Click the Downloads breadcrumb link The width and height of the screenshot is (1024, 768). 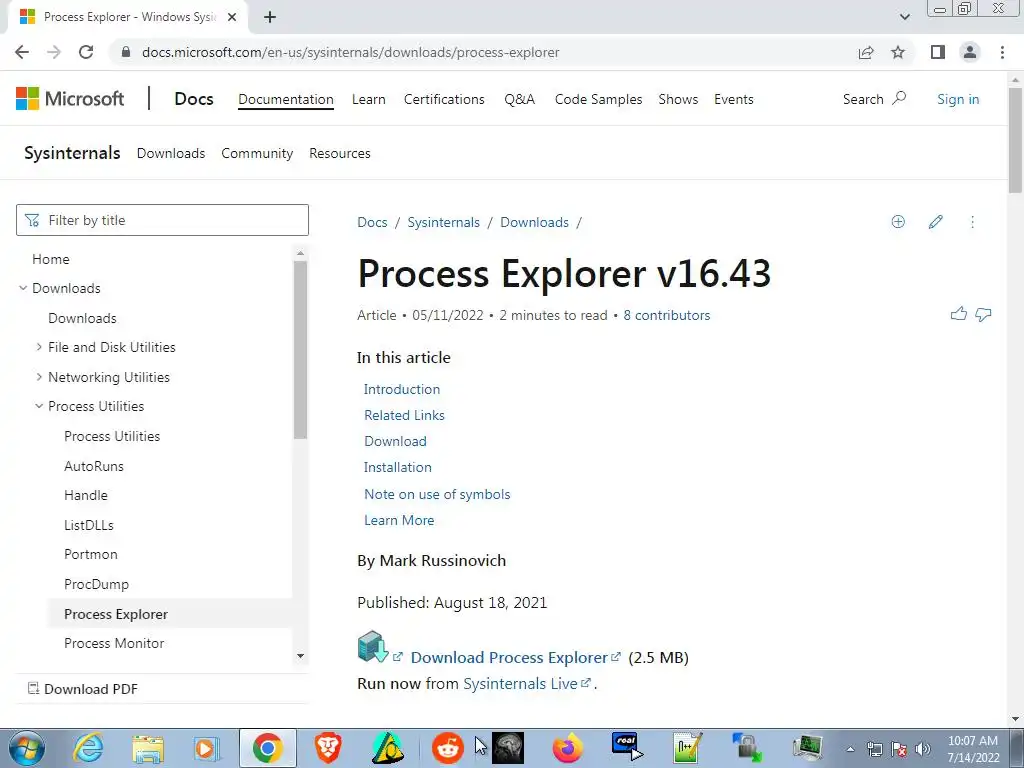click(x=534, y=223)
